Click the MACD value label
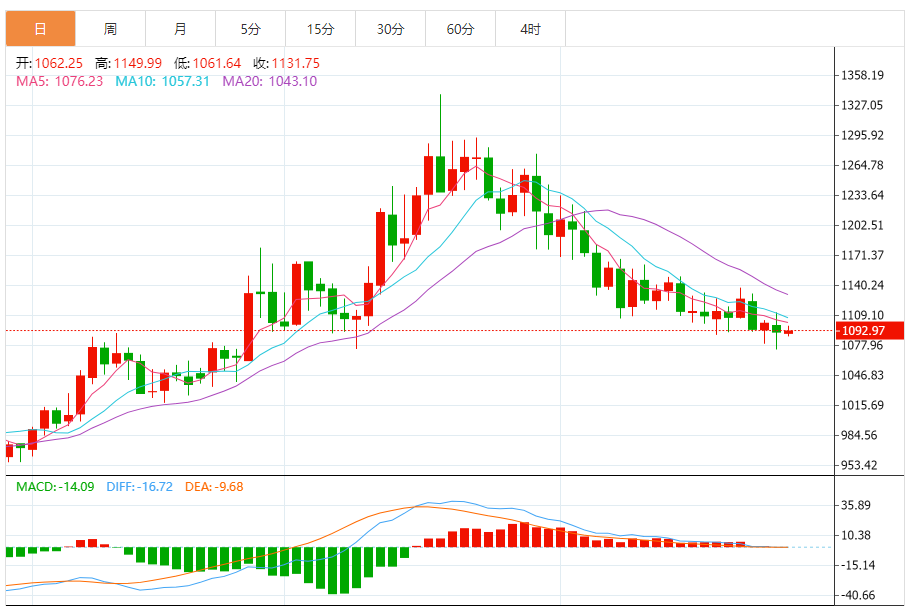The height and width of the screenshot is (606, 910). [55, 486]
